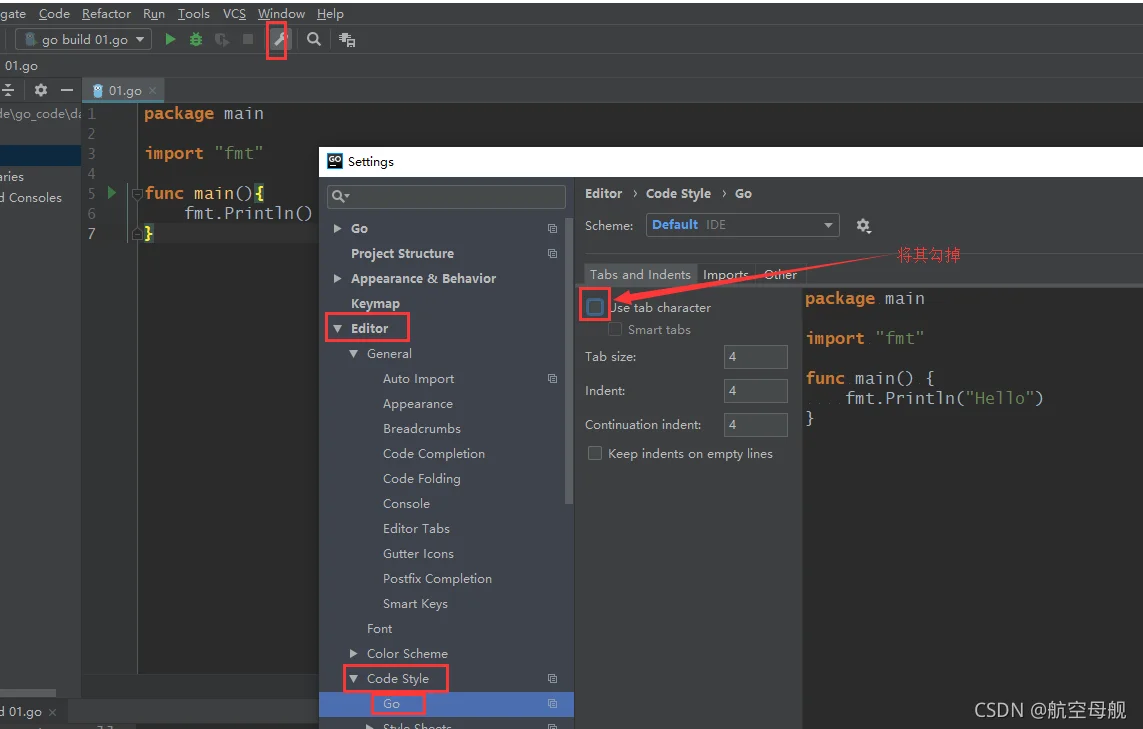Click Code Style in the settings breadcrumb
The image size is (1143, 729).
[678, 194]
